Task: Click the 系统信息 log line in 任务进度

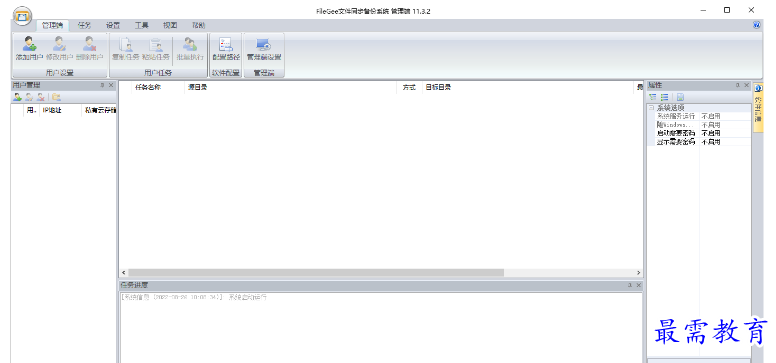Action: tap(194, 297)
